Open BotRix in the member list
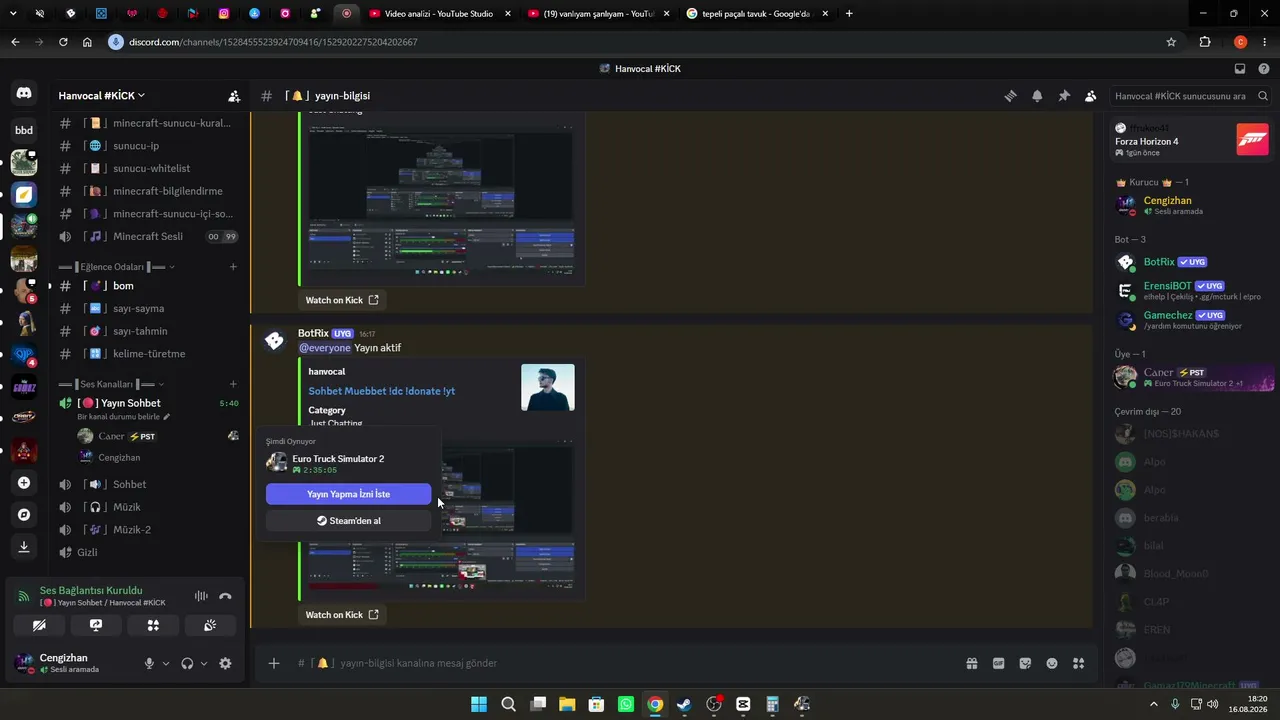Screen dimensions: 1280x720 click(1190, 262)
